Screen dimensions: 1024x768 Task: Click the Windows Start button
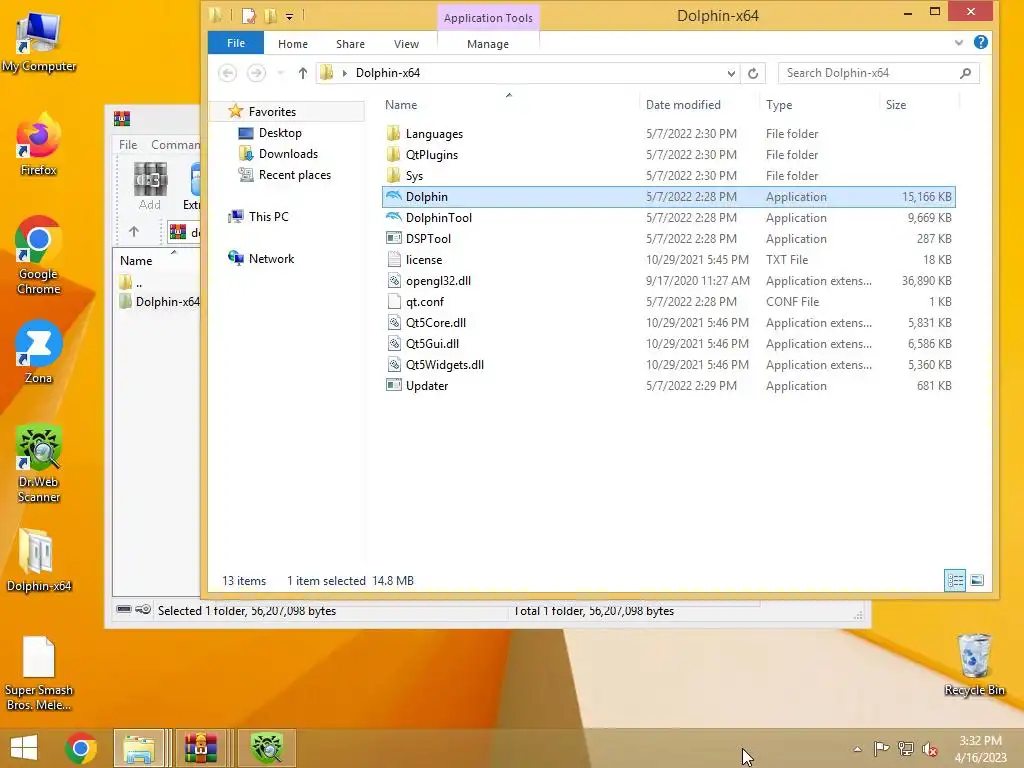coord(24,748)
